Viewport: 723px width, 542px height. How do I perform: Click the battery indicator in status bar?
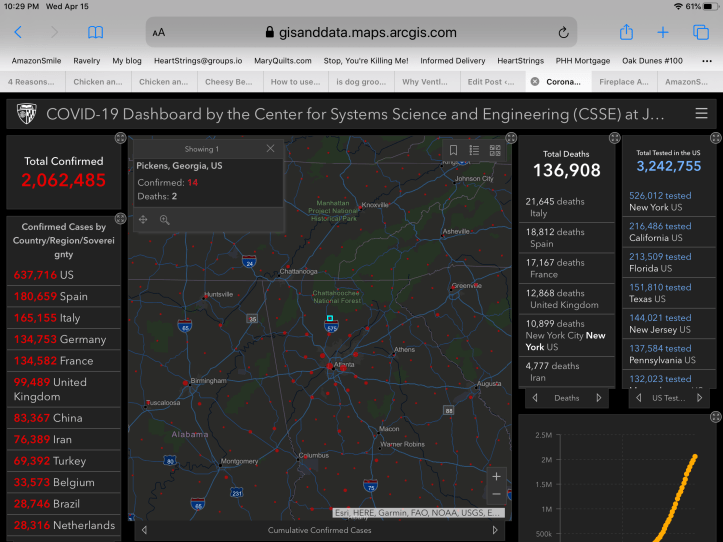pyautogui.click(x=711, y=6)
